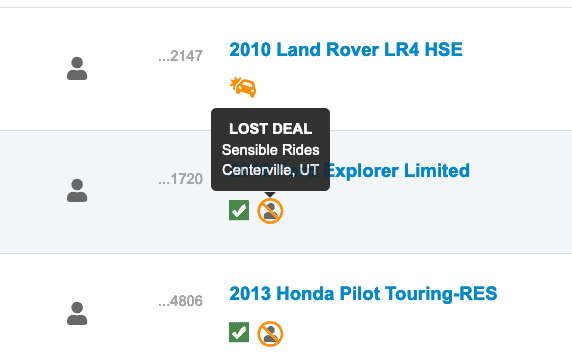
Task: Open the Explorer Limited vehicle link
Action: (397, 171)
